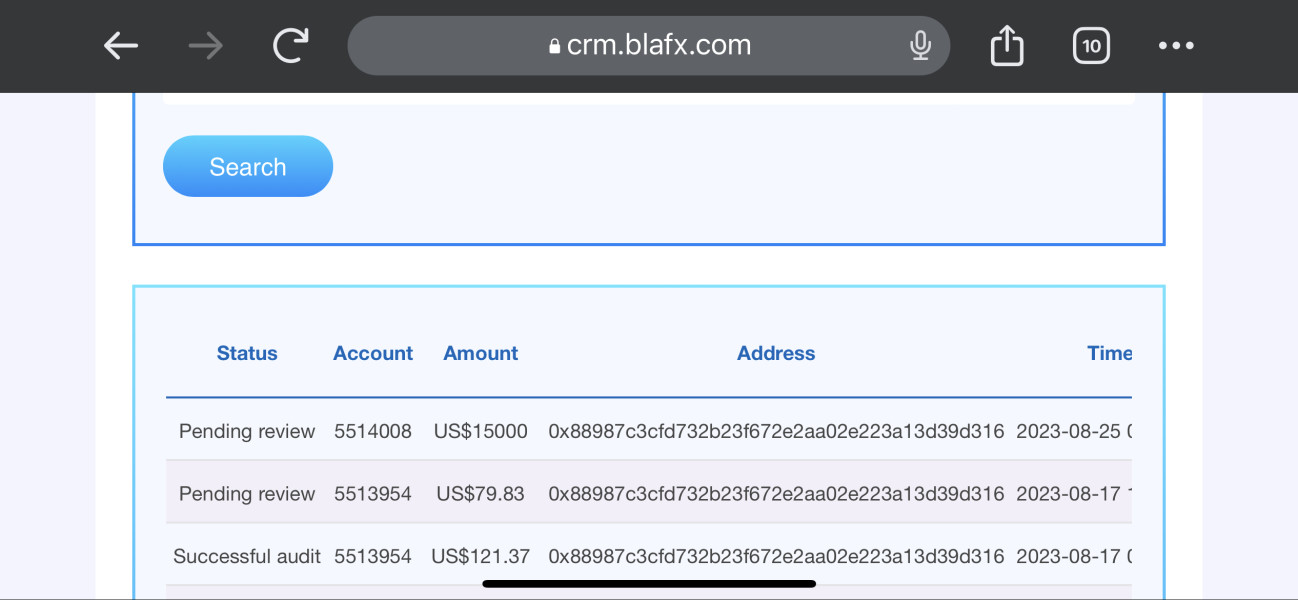The image size is (1298, 600).
Task: Tap the microphone voice search icon
Action: [920, 46]
